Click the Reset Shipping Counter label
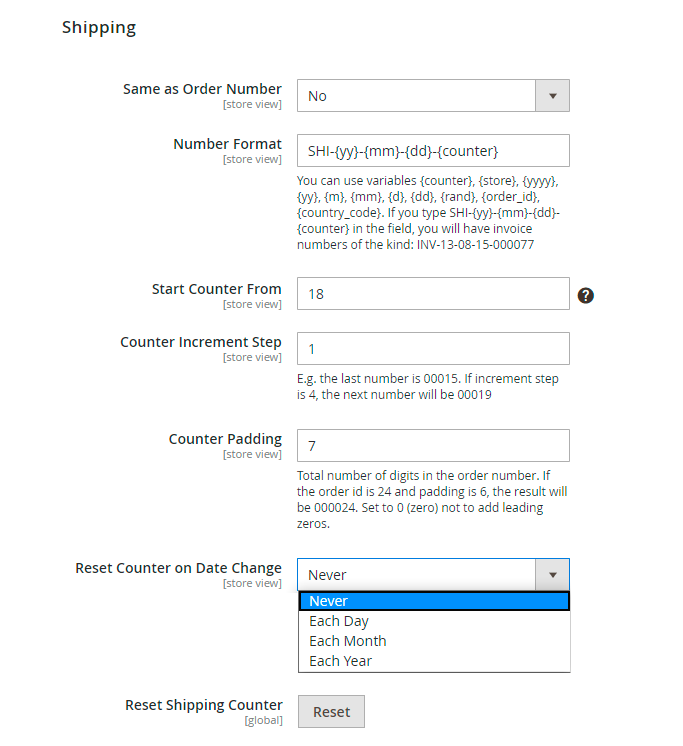This screenshot has width=683, height=746. tap(203, 705)
